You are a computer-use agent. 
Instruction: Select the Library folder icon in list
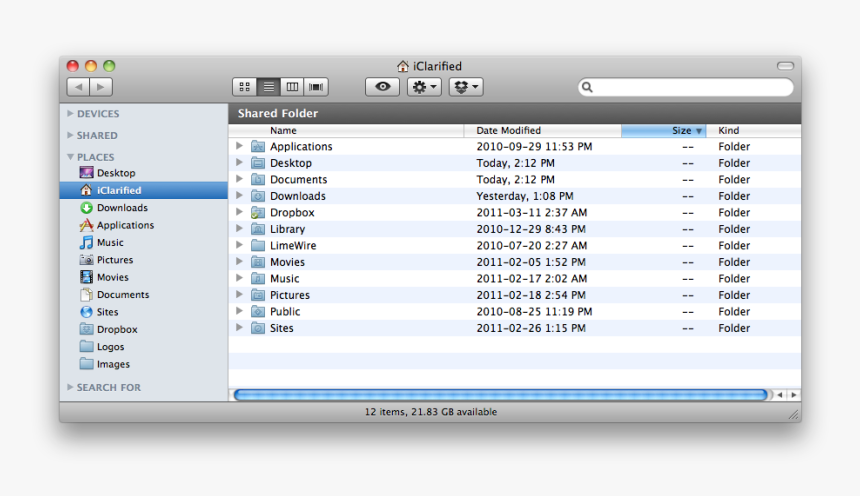258,229
